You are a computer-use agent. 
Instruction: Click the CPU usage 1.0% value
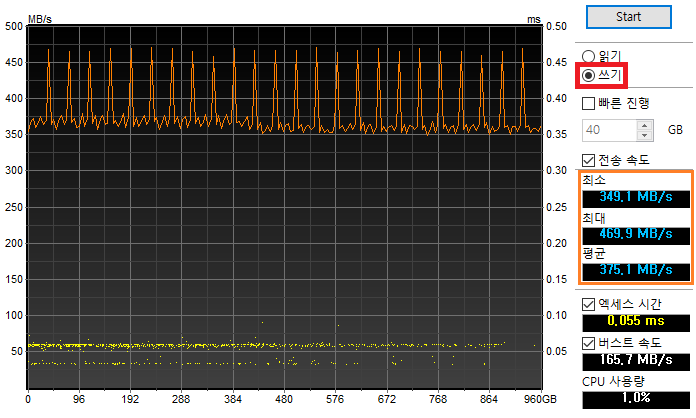tap(636, 398)
